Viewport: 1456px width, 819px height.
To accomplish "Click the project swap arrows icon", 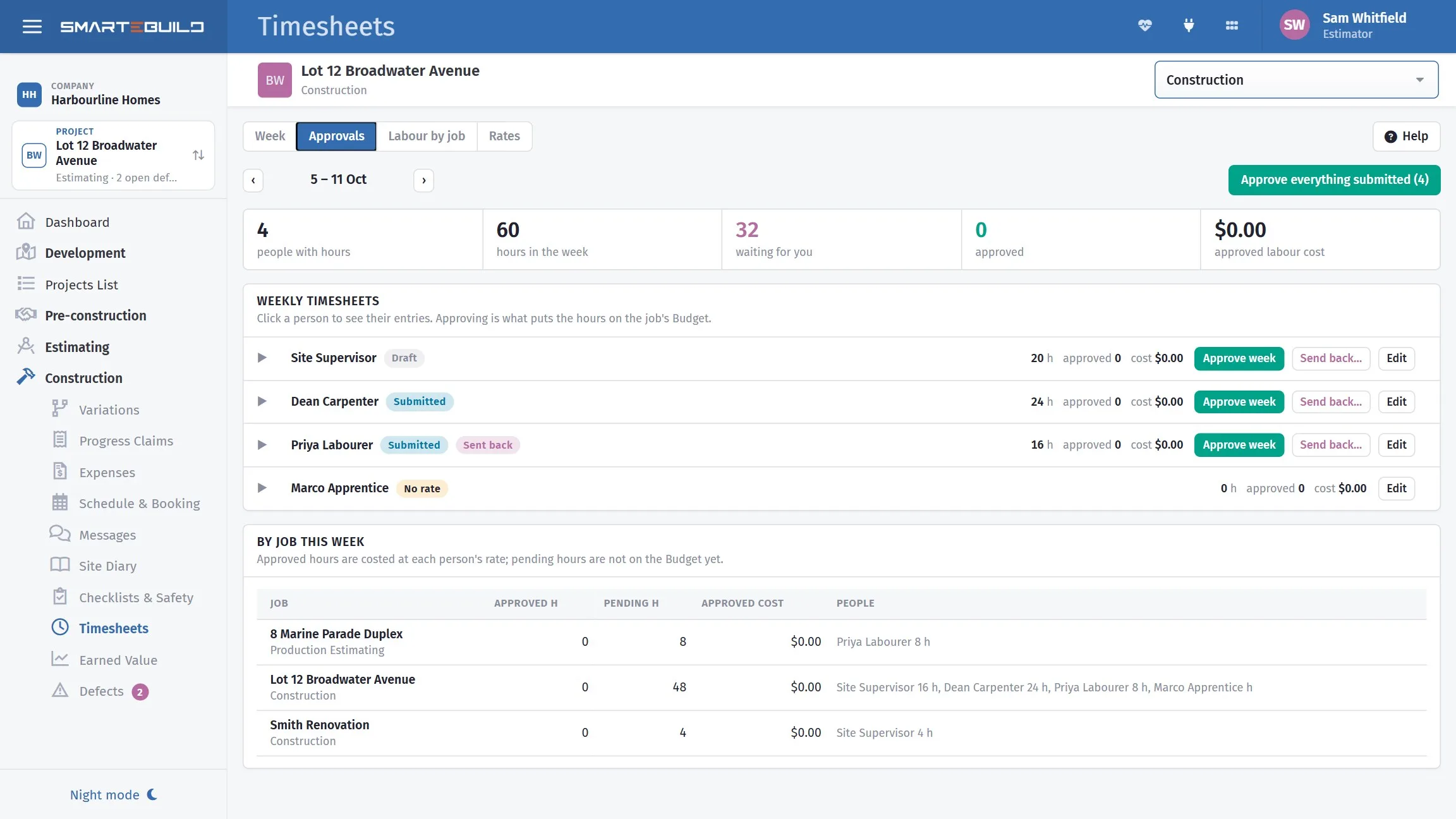I will [198, 155].
